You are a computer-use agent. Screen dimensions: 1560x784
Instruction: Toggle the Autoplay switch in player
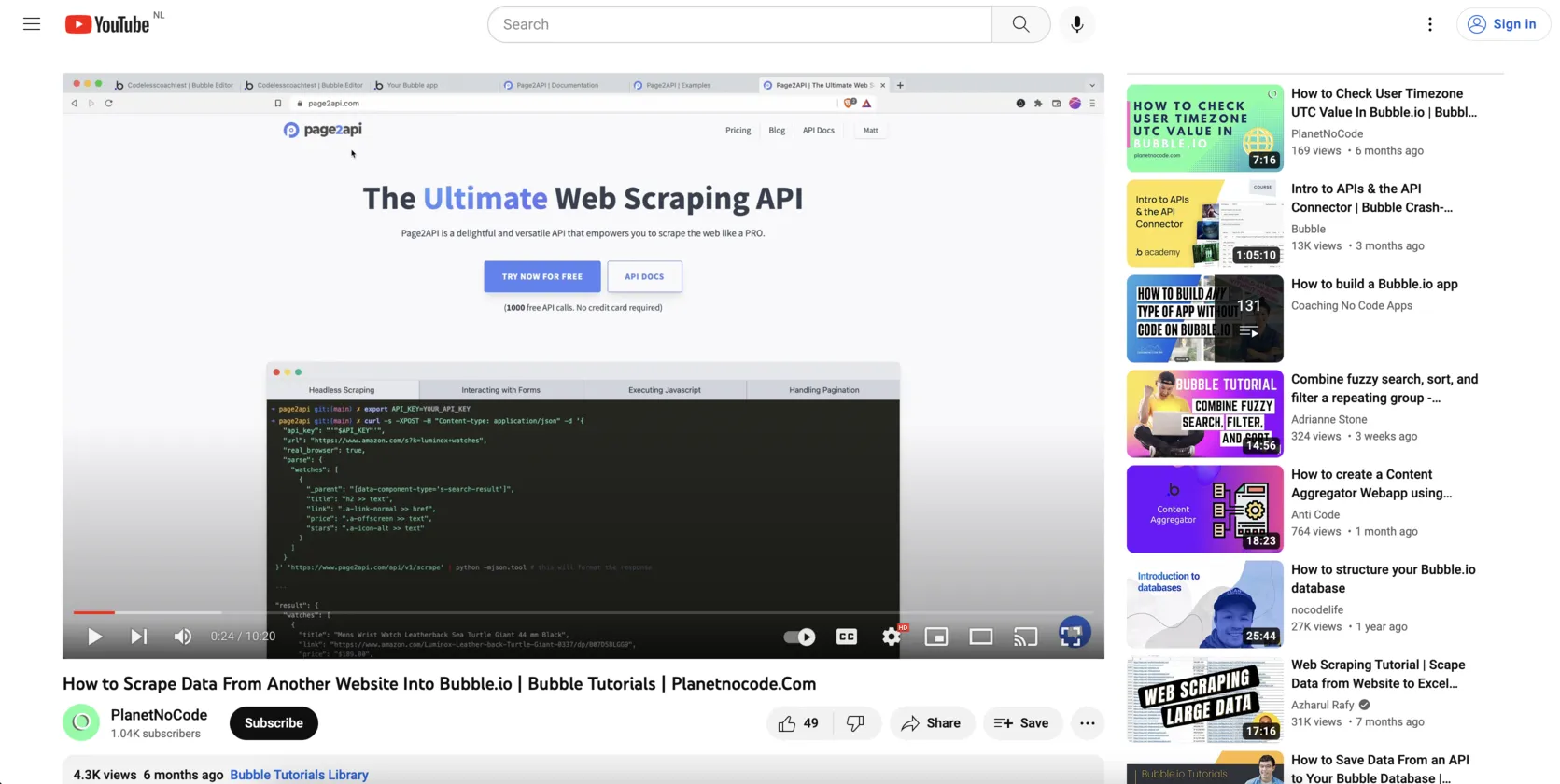pyautogui.click(x=799, y=637)
